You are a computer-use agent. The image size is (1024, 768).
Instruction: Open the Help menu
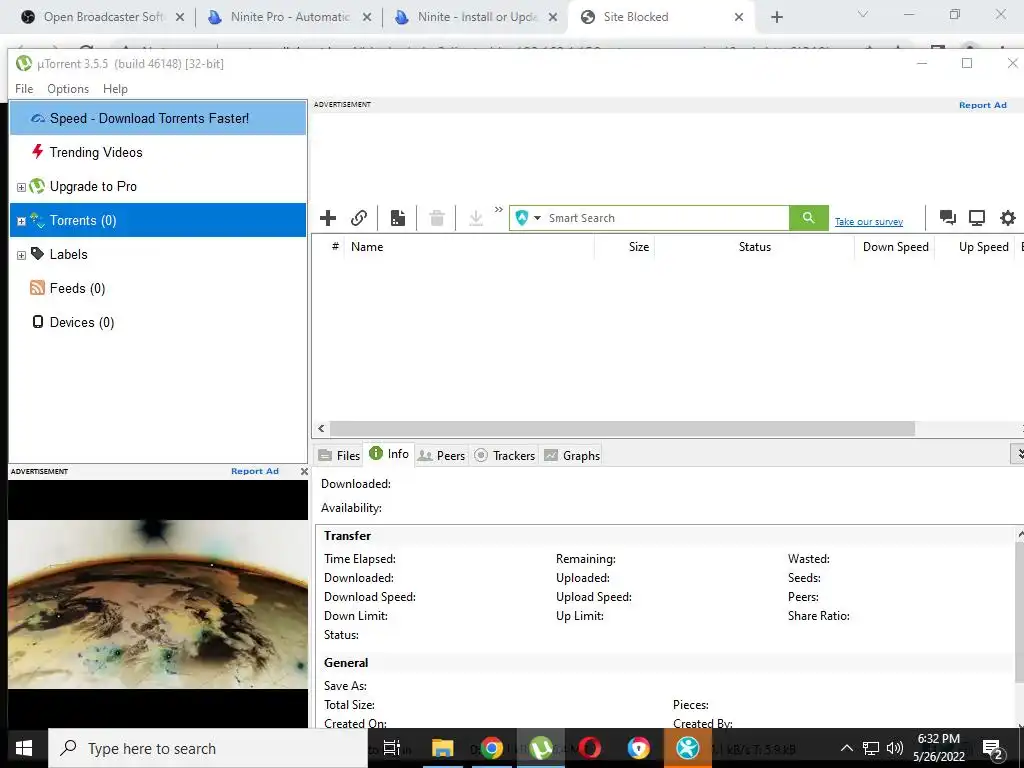click(x=116, y=89)
